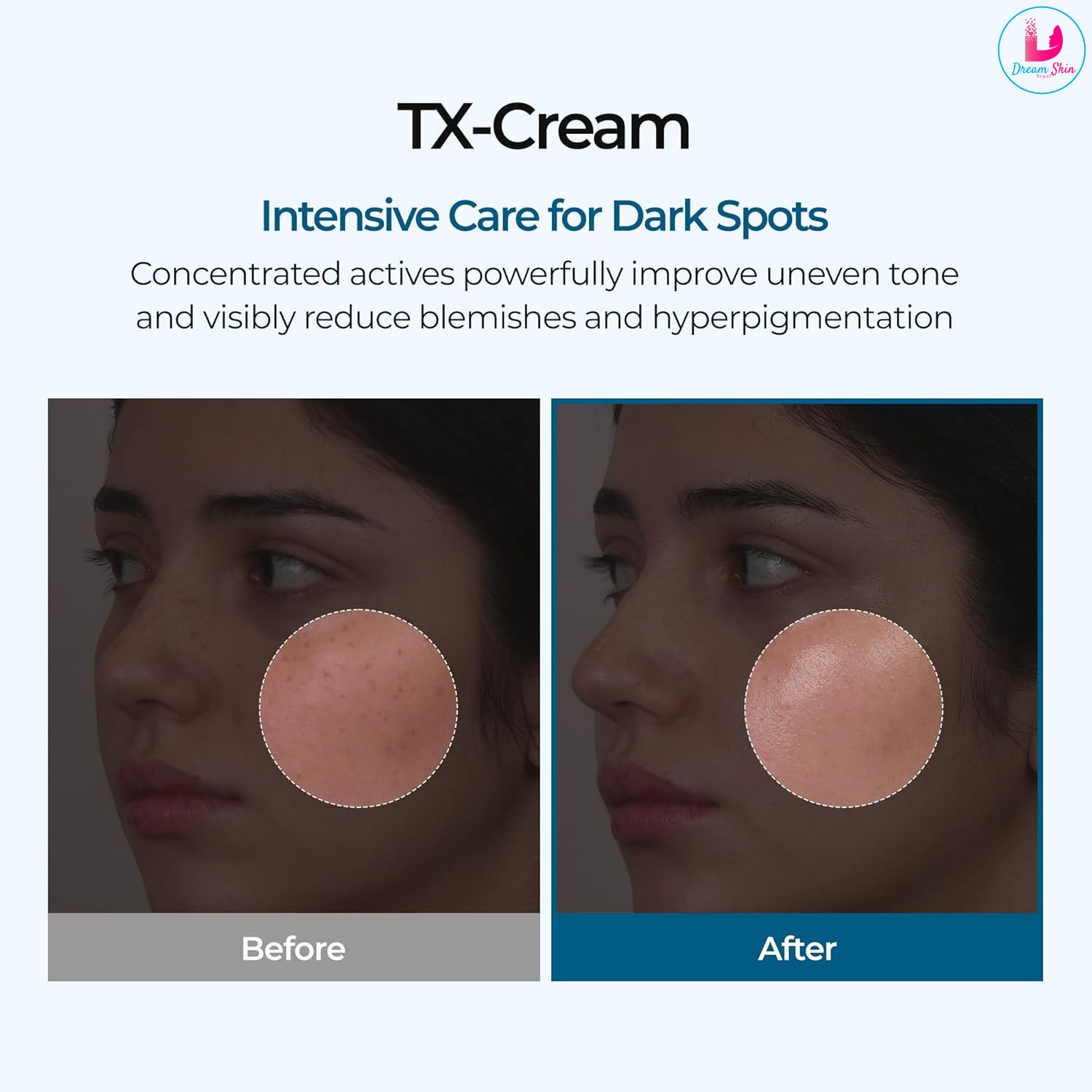This screenshot has width=1092, height=1092.
Task: Select the blue After label bar
Action: pos(797,947)
